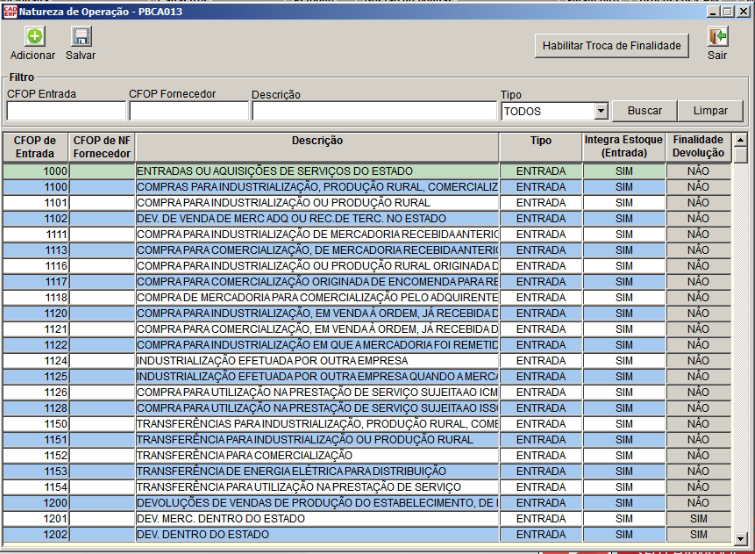
Task: Select CFOP cell 1154
Action: click(x=36, y=487)
